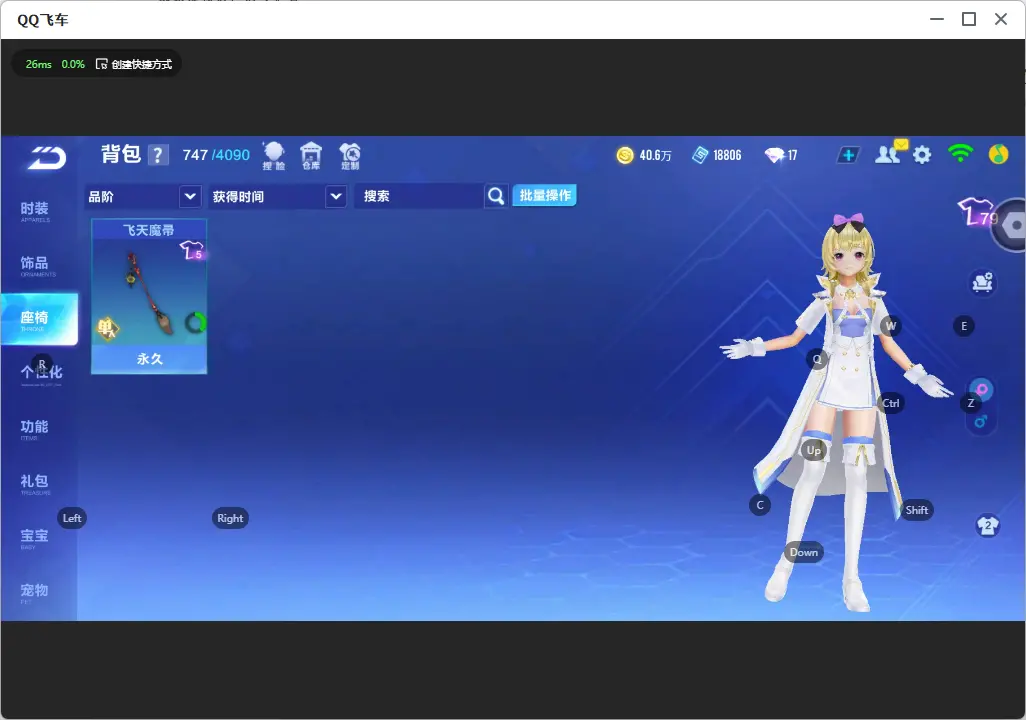Viewport: 1026px width, 720px height.
Task: Switch to the 时装 apparel tab
Action: (x=35, y=211)
